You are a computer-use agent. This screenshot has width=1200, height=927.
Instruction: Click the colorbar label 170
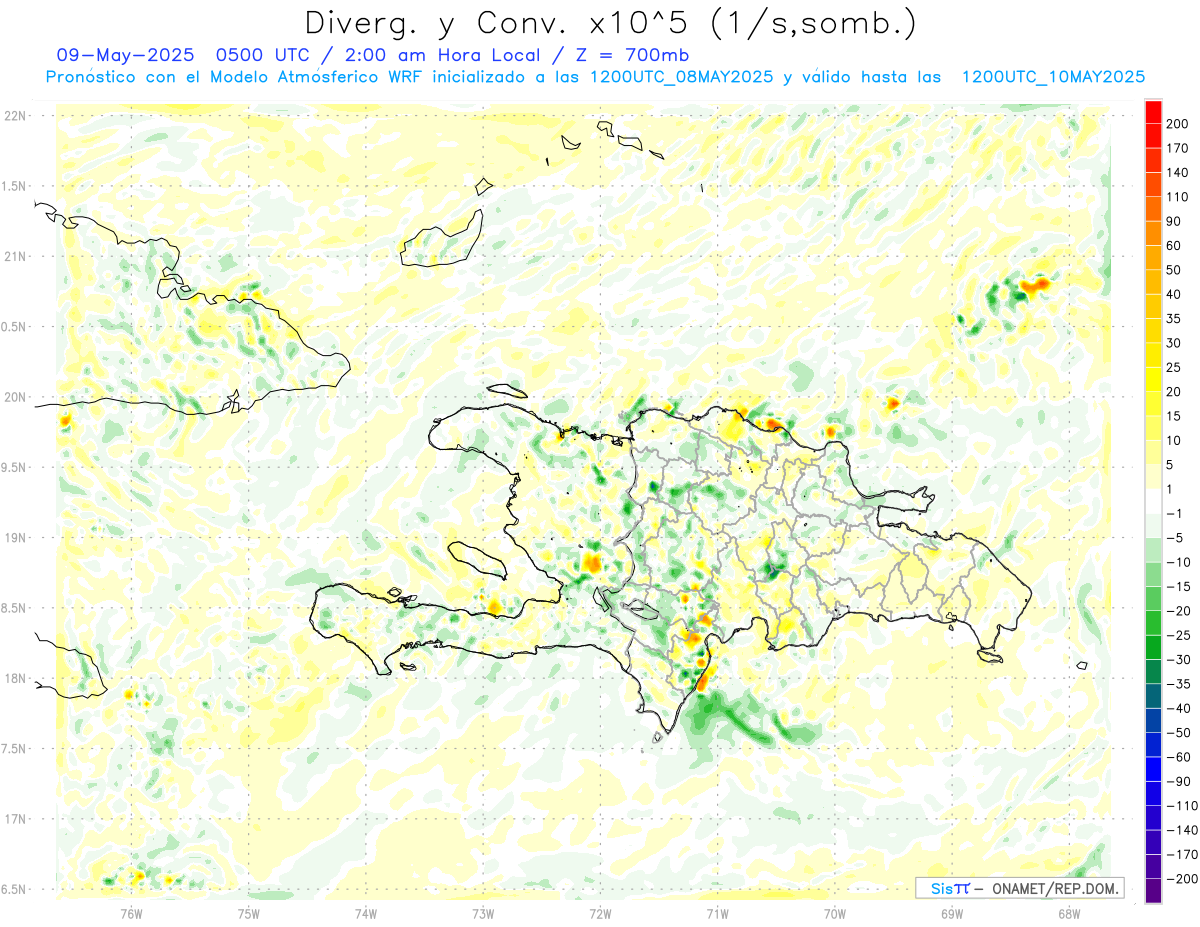[x=1178, y=148]
